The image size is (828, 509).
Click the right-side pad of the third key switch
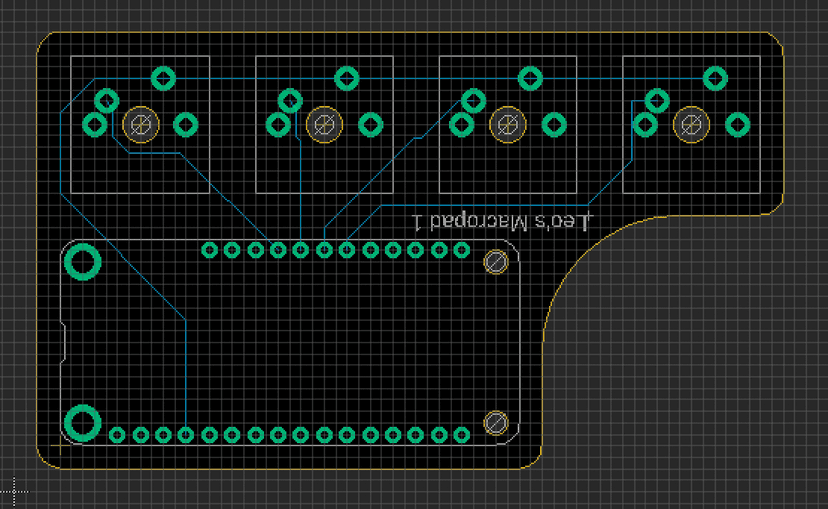coord(554,125)
